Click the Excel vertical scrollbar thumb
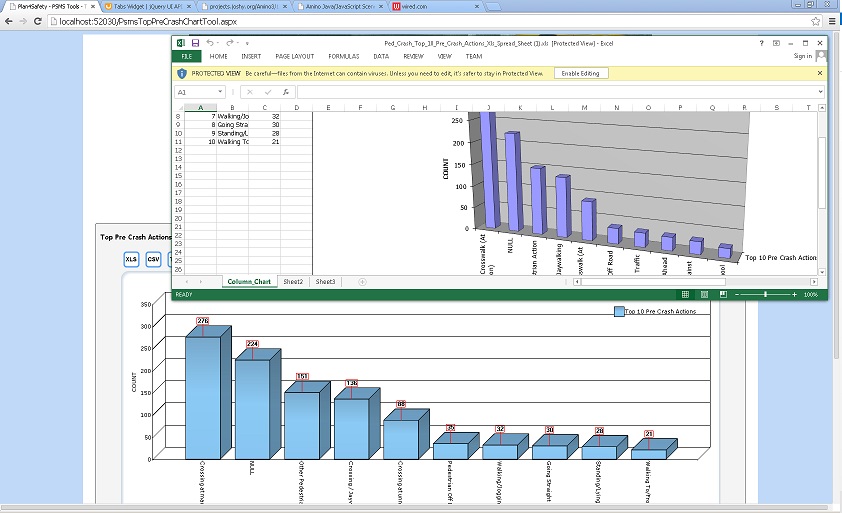 (822, 172)
